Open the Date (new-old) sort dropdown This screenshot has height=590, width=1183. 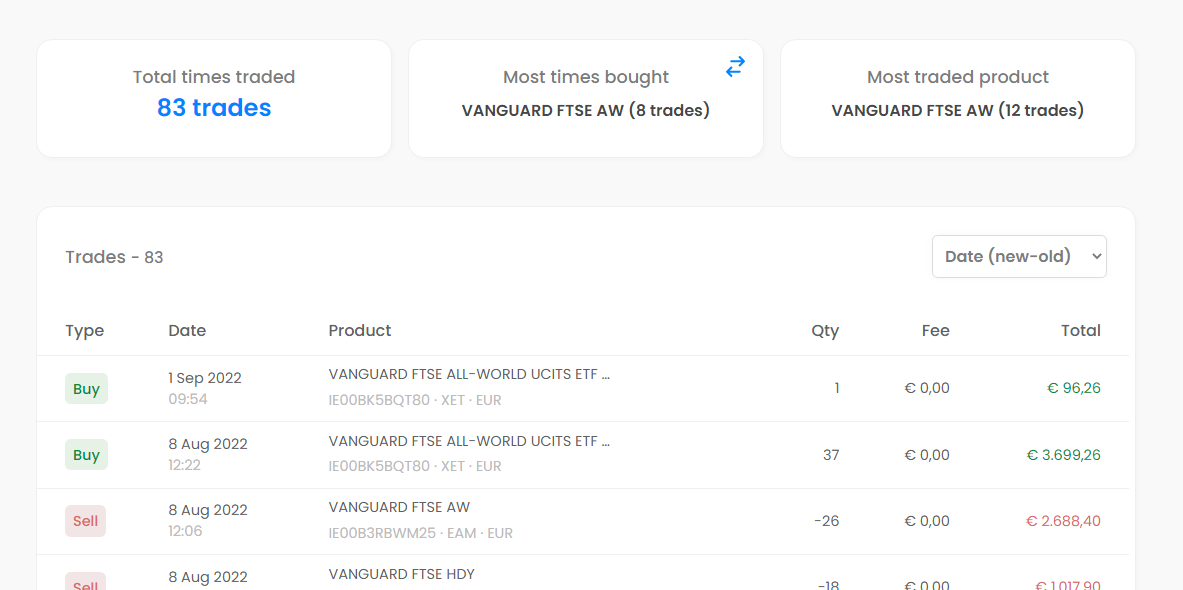[1019, 256]
